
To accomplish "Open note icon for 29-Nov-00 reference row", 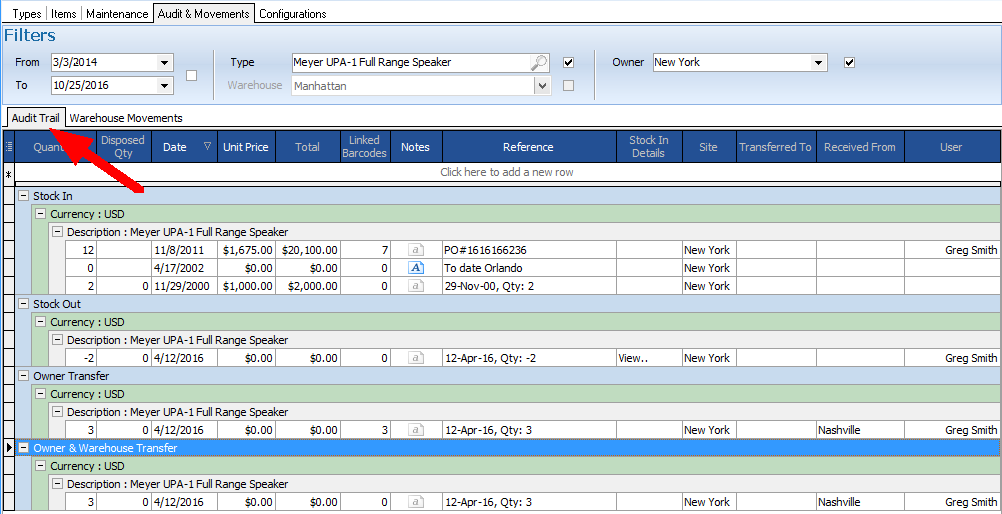I will pyautogui.click(x=416, y=286).
